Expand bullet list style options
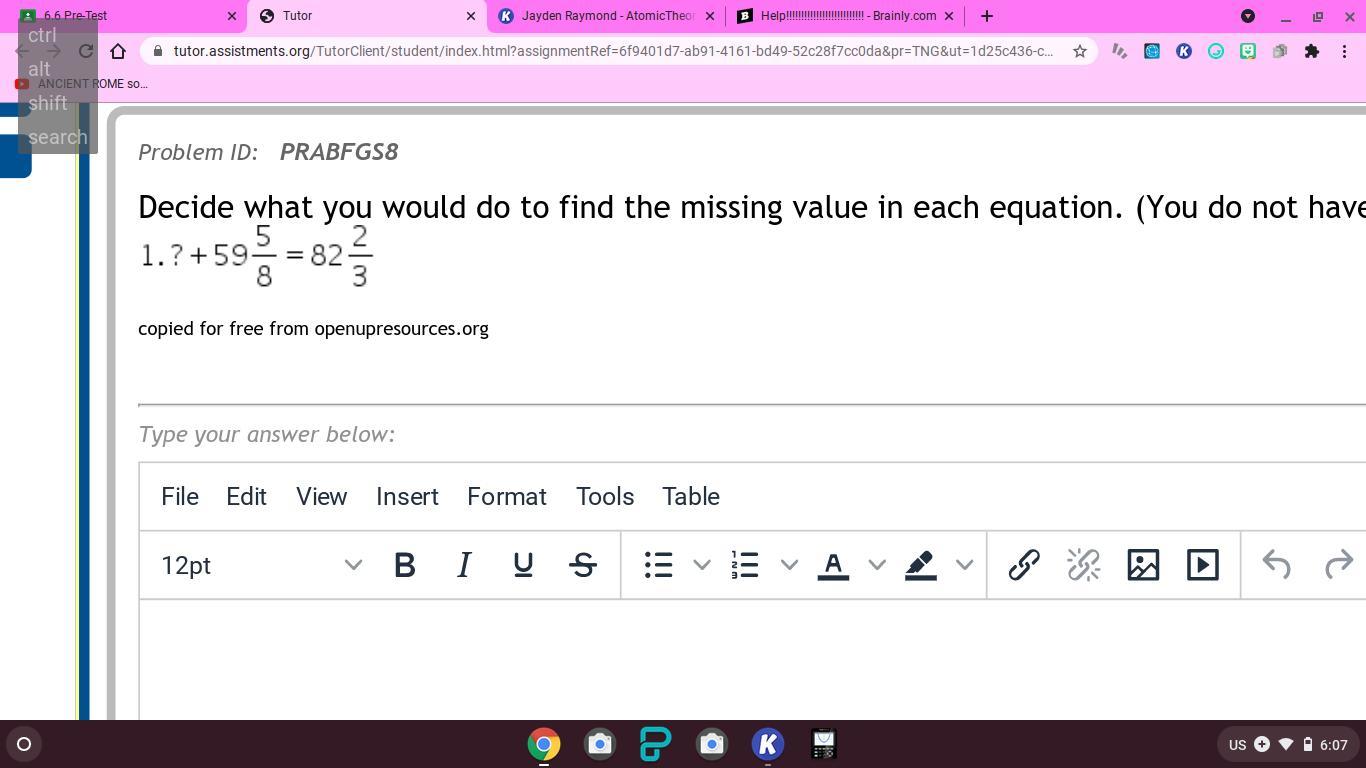1366x768 pixels. 702,565
